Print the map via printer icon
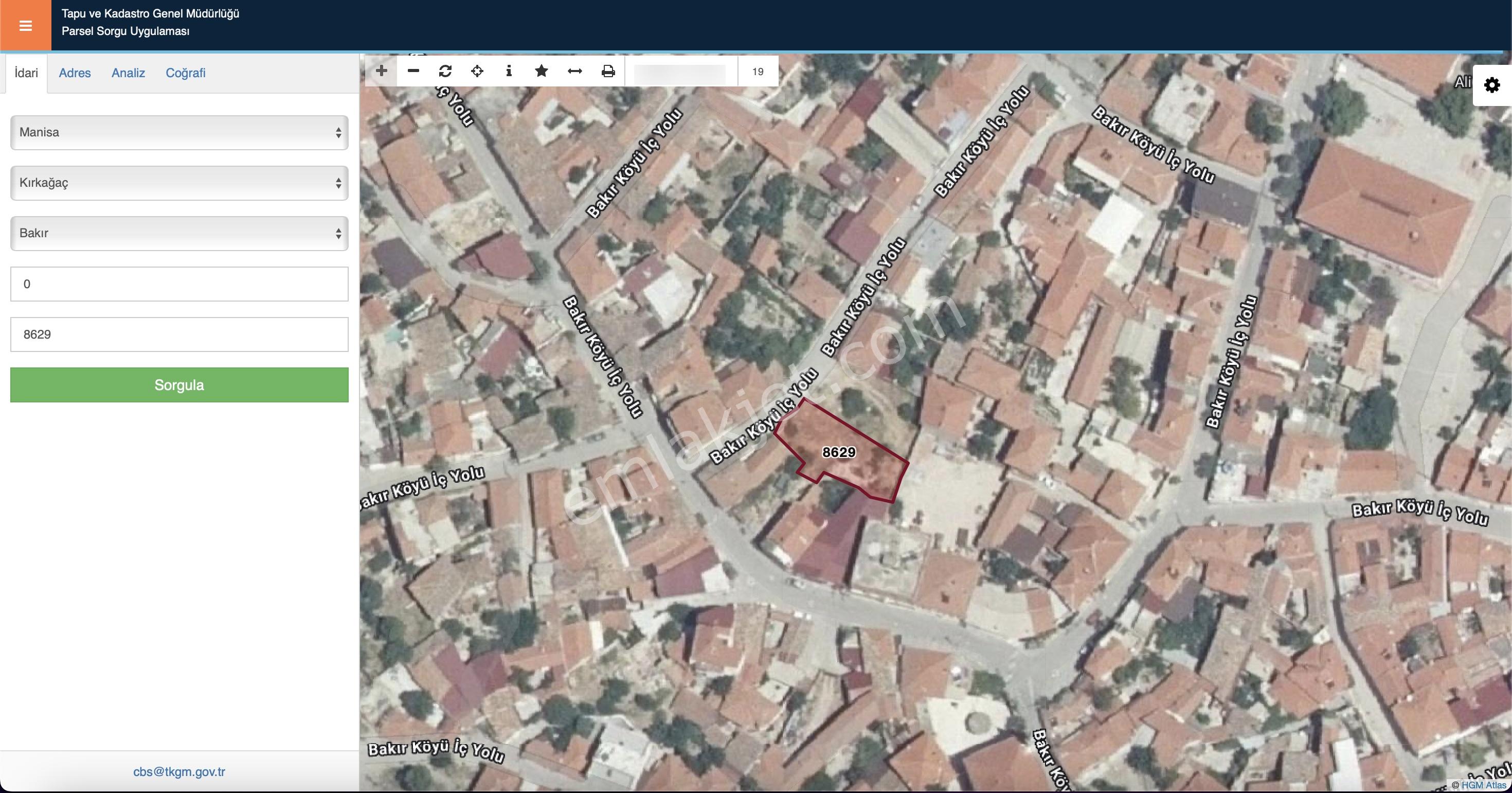Screen dimensions: 1512x793 pyautogui.click(x=608, y=71)
